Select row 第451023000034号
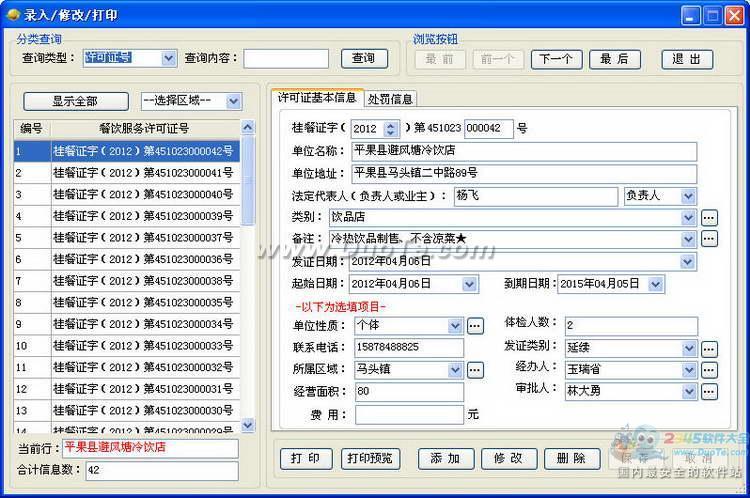Image resolution: width=750 pixels, height=498 pixels. 127,324
